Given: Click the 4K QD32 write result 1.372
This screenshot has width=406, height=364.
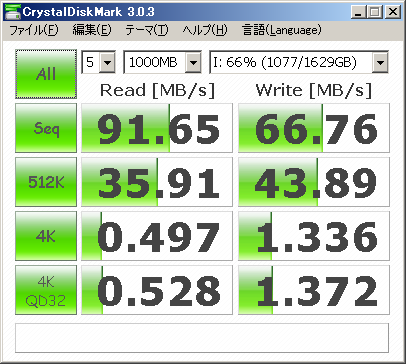Looking at the screenshot, I should pos(314,290).
